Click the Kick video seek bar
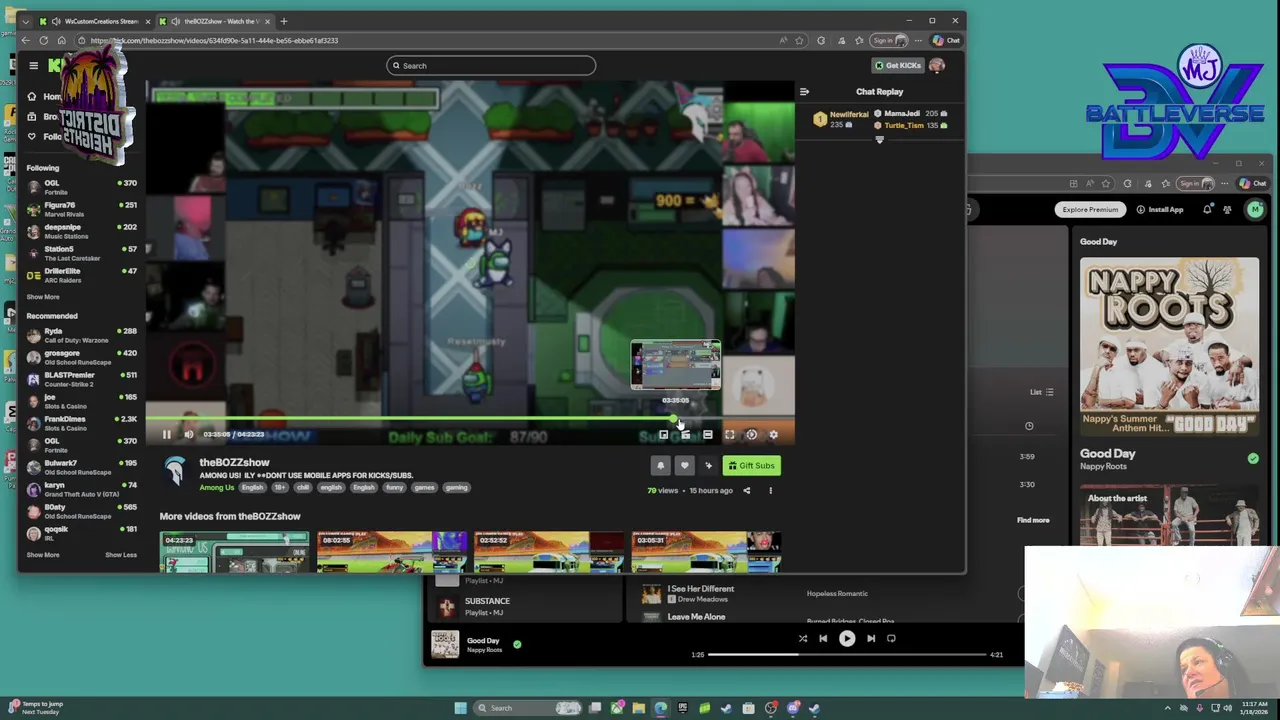Image resolution: width=1280 pixels, height=720 pixels. tap(470, 419)
